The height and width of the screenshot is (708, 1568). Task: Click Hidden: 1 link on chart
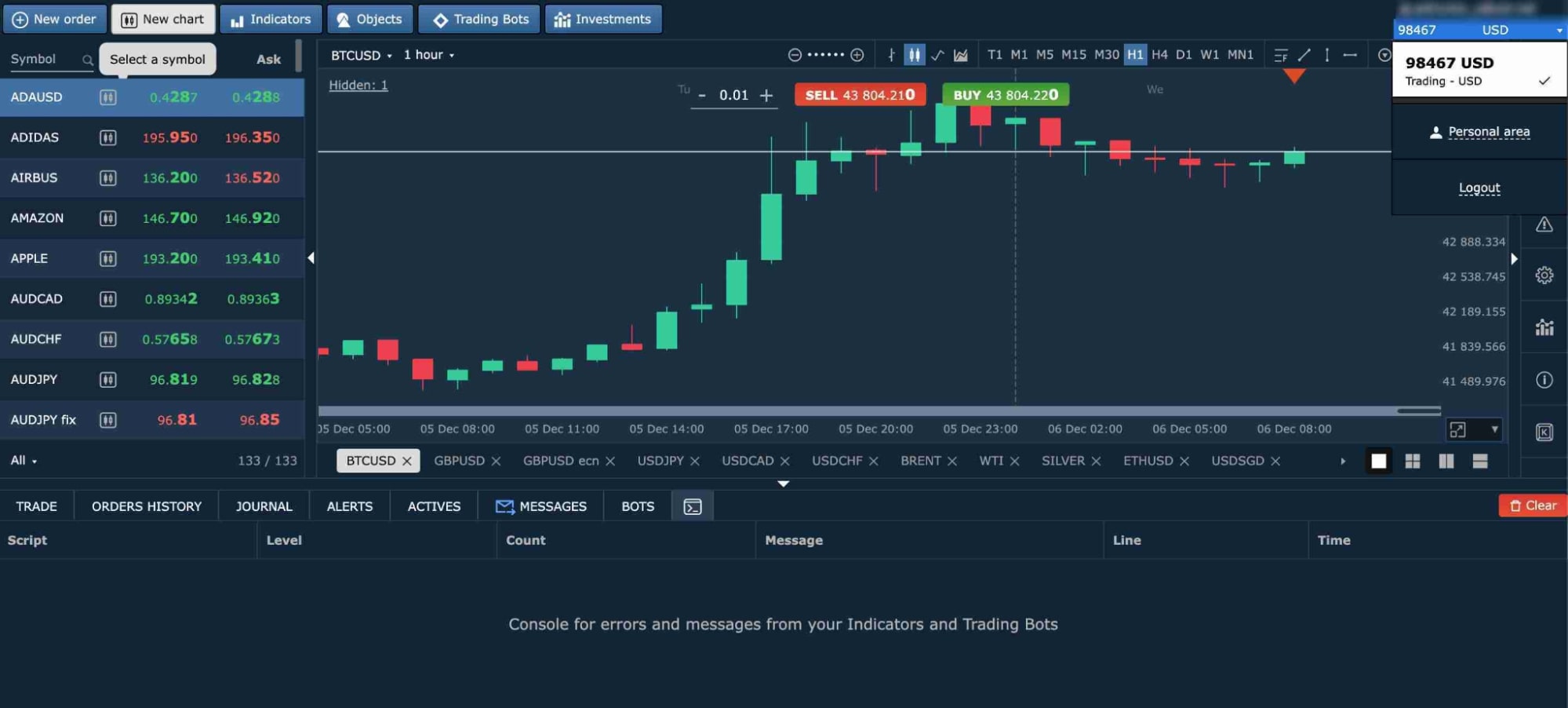coord(358,85)
